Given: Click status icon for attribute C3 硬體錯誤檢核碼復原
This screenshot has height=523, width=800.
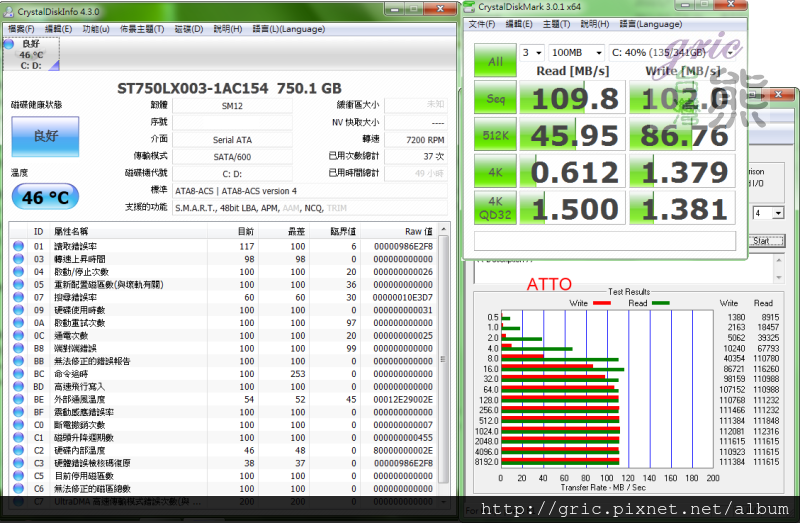Looking at the screenshot, I should (18, 463).
